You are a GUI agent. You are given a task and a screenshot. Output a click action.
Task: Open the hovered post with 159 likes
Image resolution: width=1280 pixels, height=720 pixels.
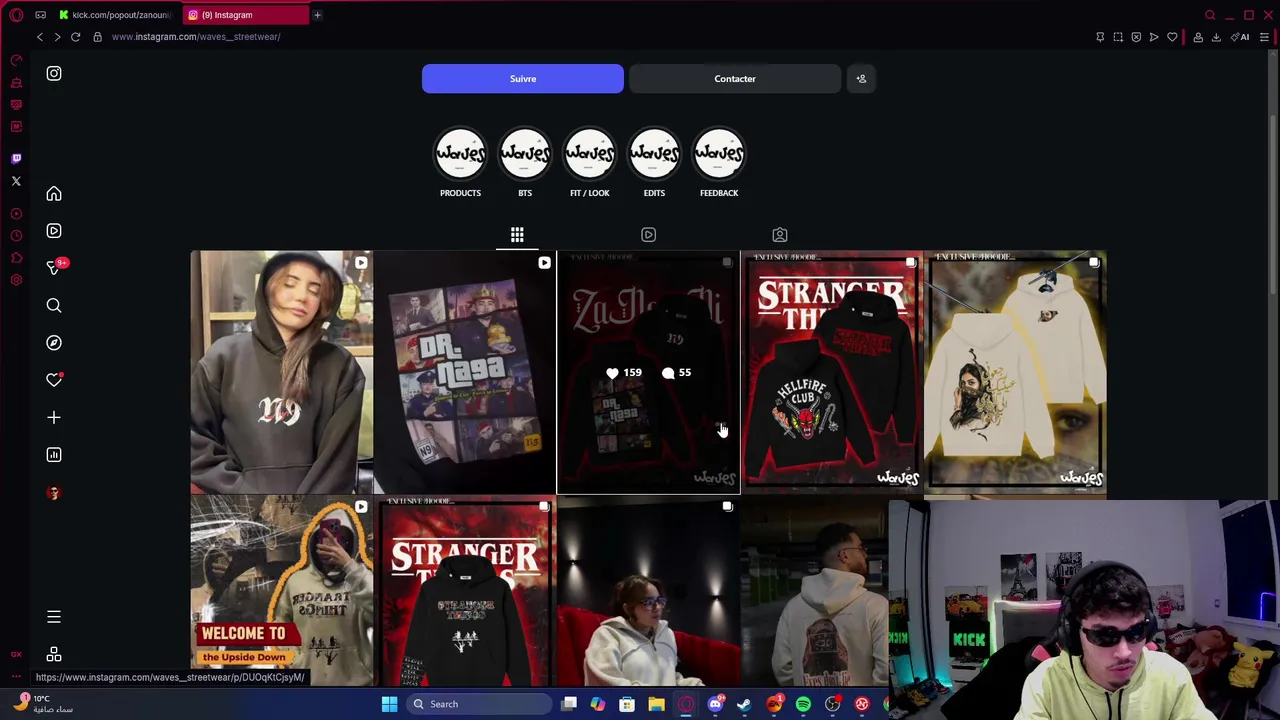(x=648, y=372)
